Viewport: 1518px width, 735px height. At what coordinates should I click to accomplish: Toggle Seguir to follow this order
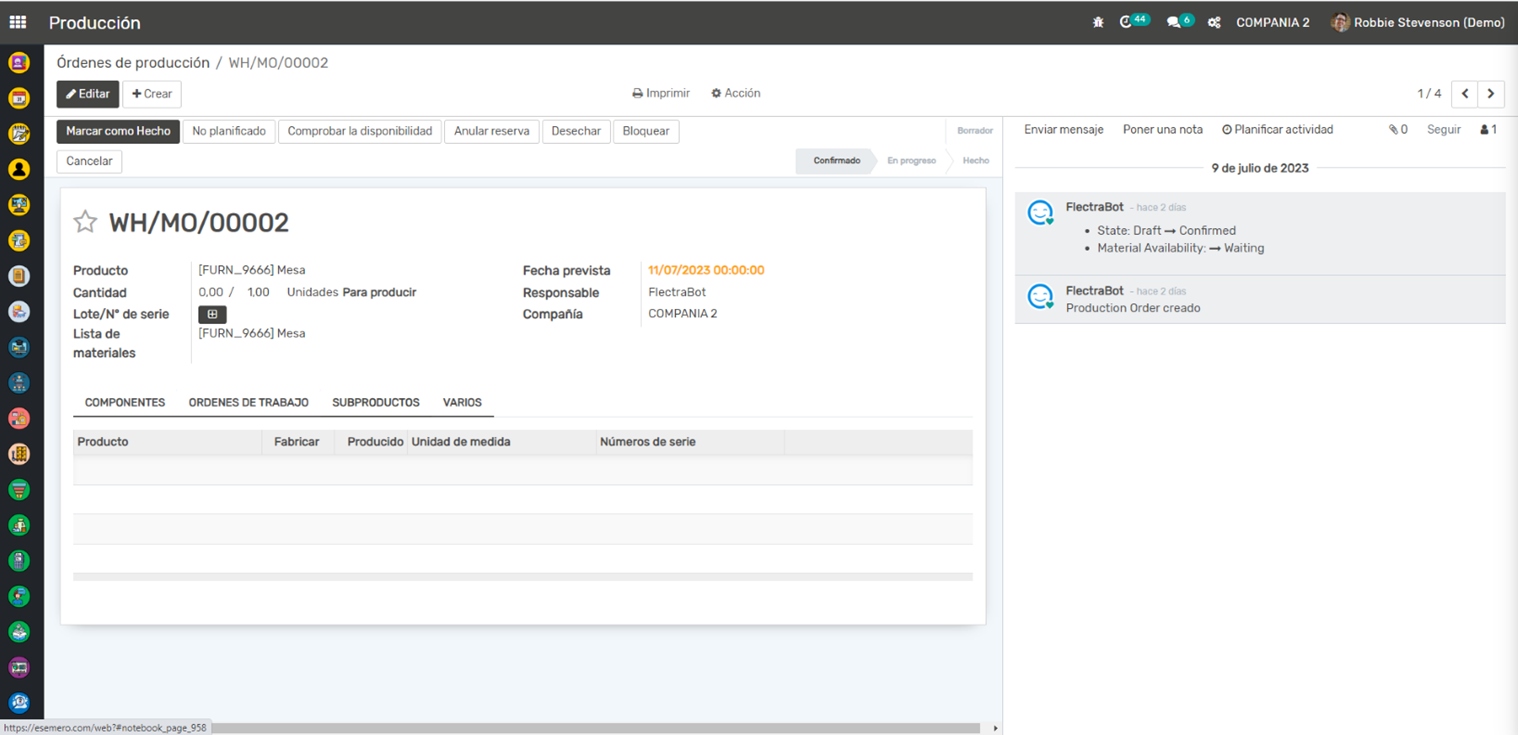click(x=1443, y=130)
